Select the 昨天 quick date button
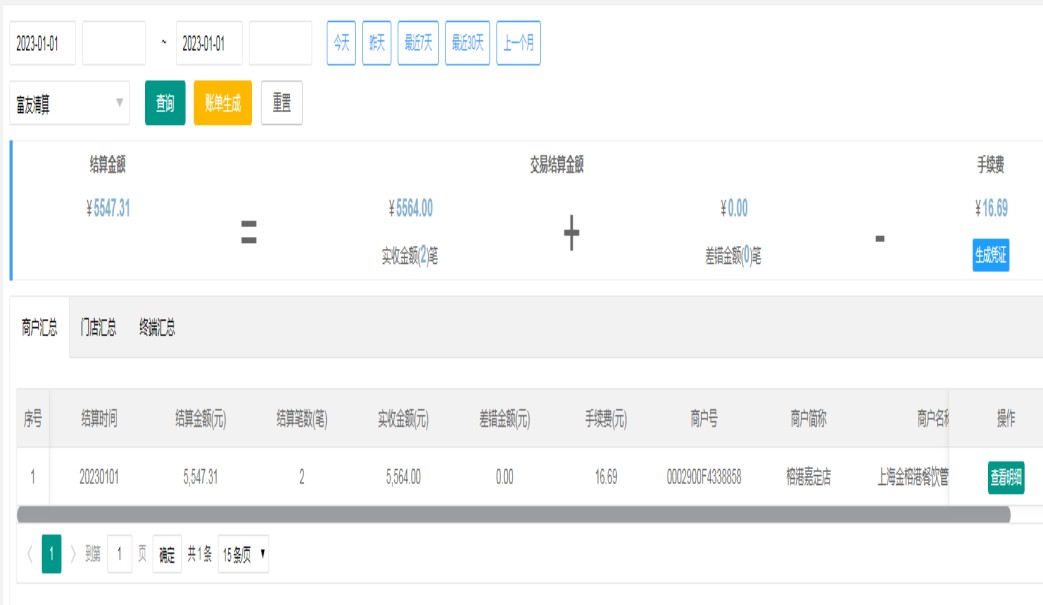The width and height of the screenshot is (1043, 605). 376,43
